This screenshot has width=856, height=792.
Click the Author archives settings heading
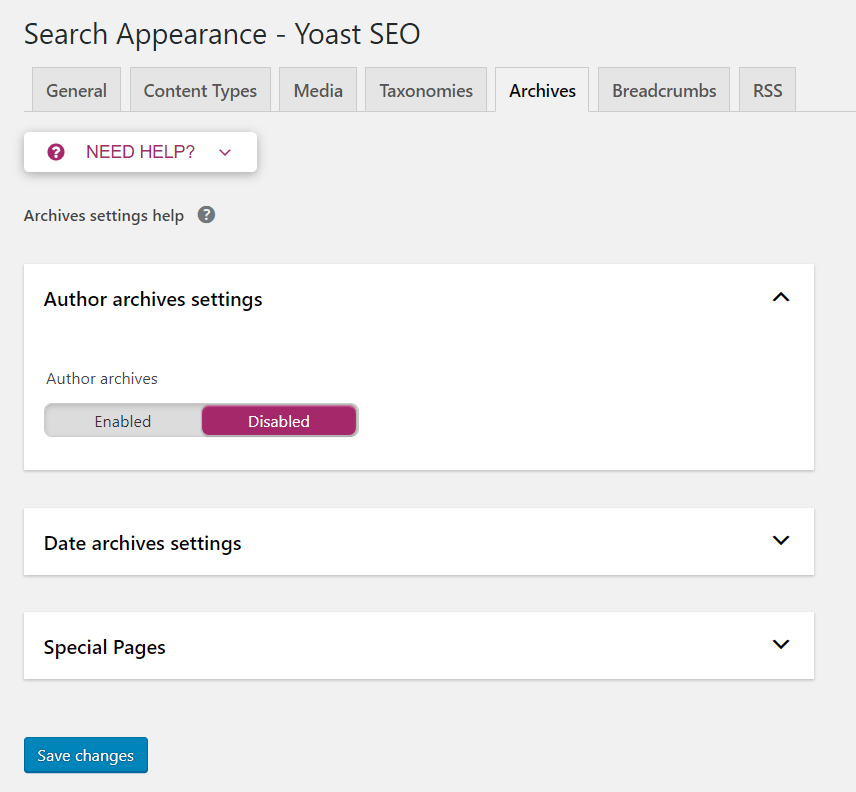pyautogui.click(x=153, y=299)
